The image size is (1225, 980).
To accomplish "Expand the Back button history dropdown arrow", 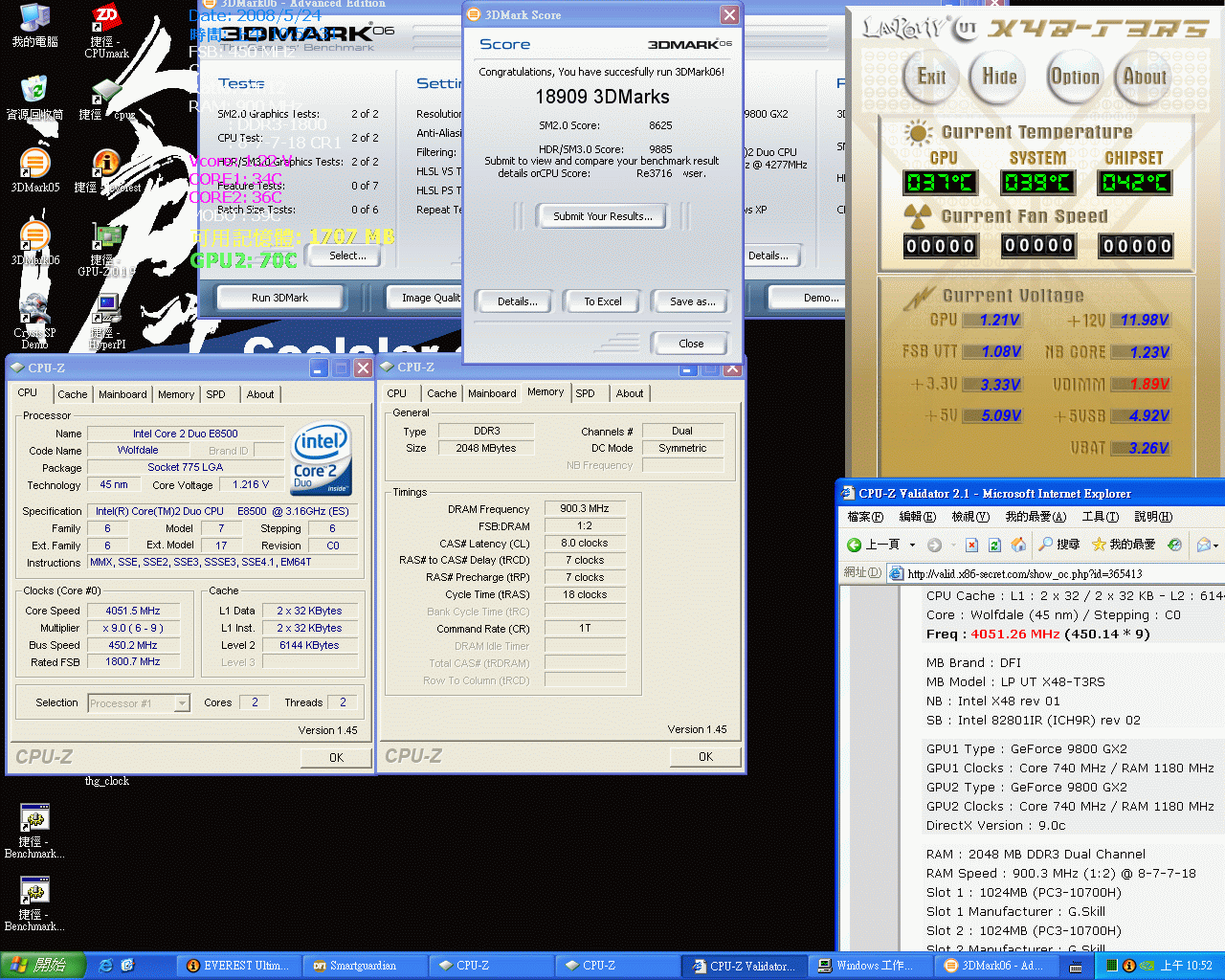I will [x=912, y=545].
